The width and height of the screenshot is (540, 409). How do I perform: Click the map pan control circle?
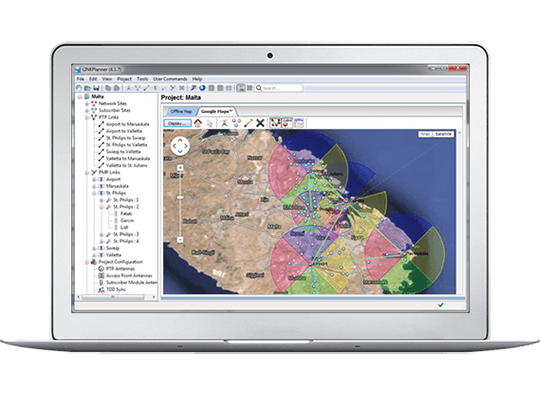(180, 146)
